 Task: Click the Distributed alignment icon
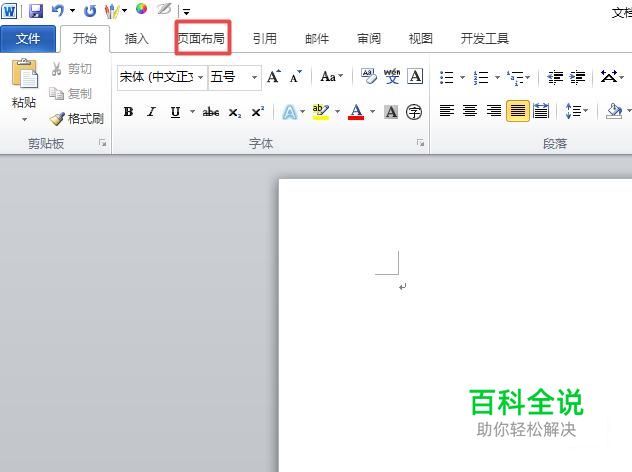click(x=541, y=110)
